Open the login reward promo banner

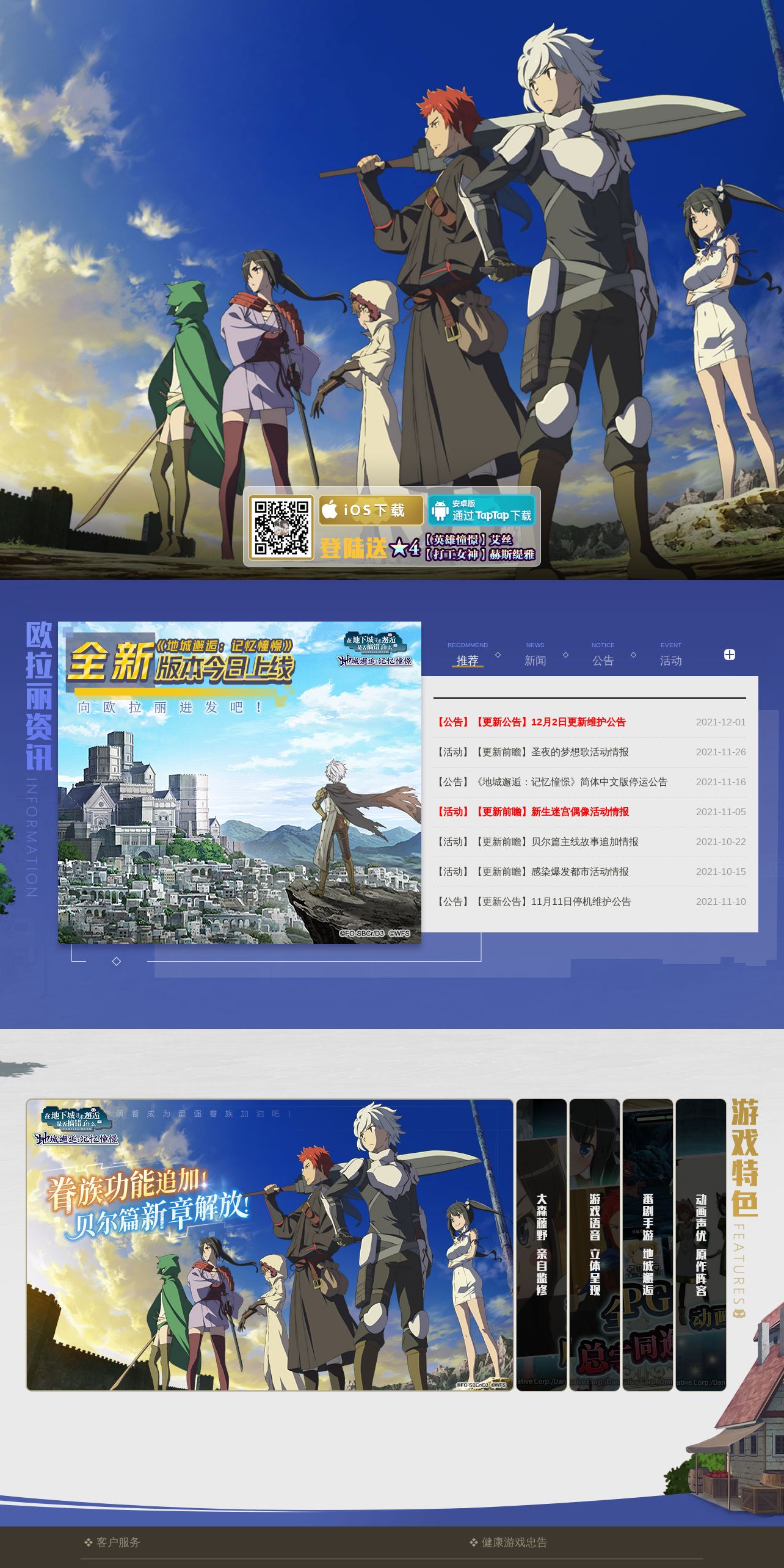click(427, 547)
